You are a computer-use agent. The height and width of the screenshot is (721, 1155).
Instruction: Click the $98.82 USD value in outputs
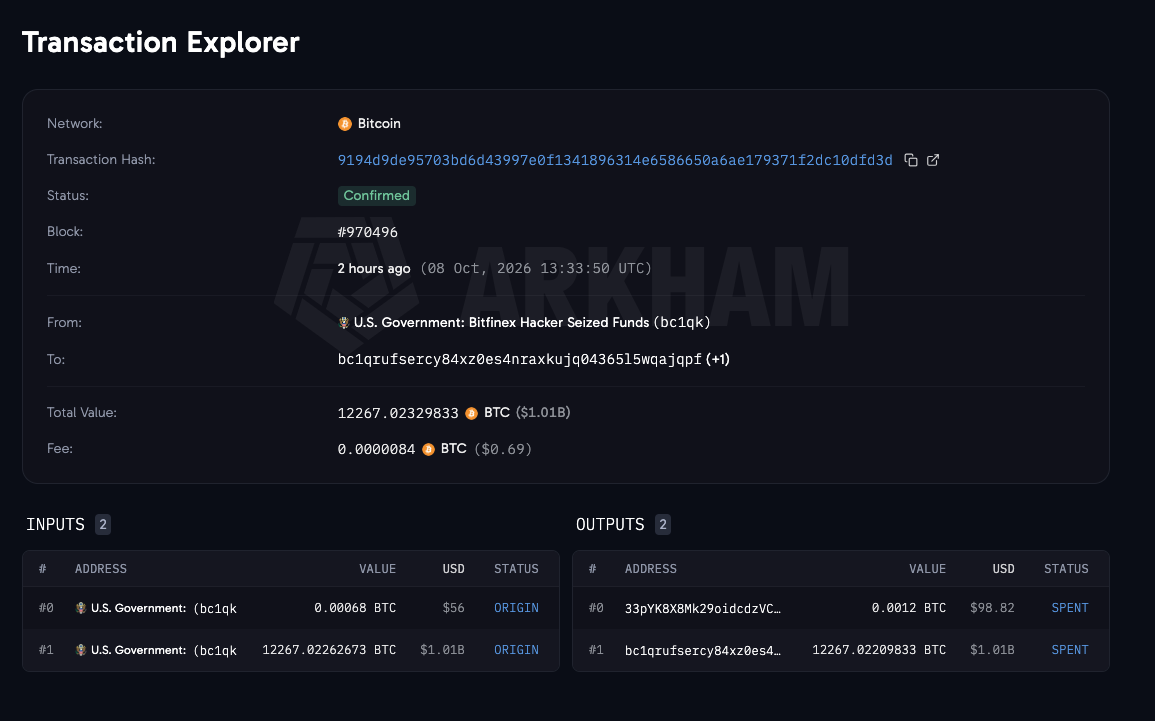click(992, 608)
